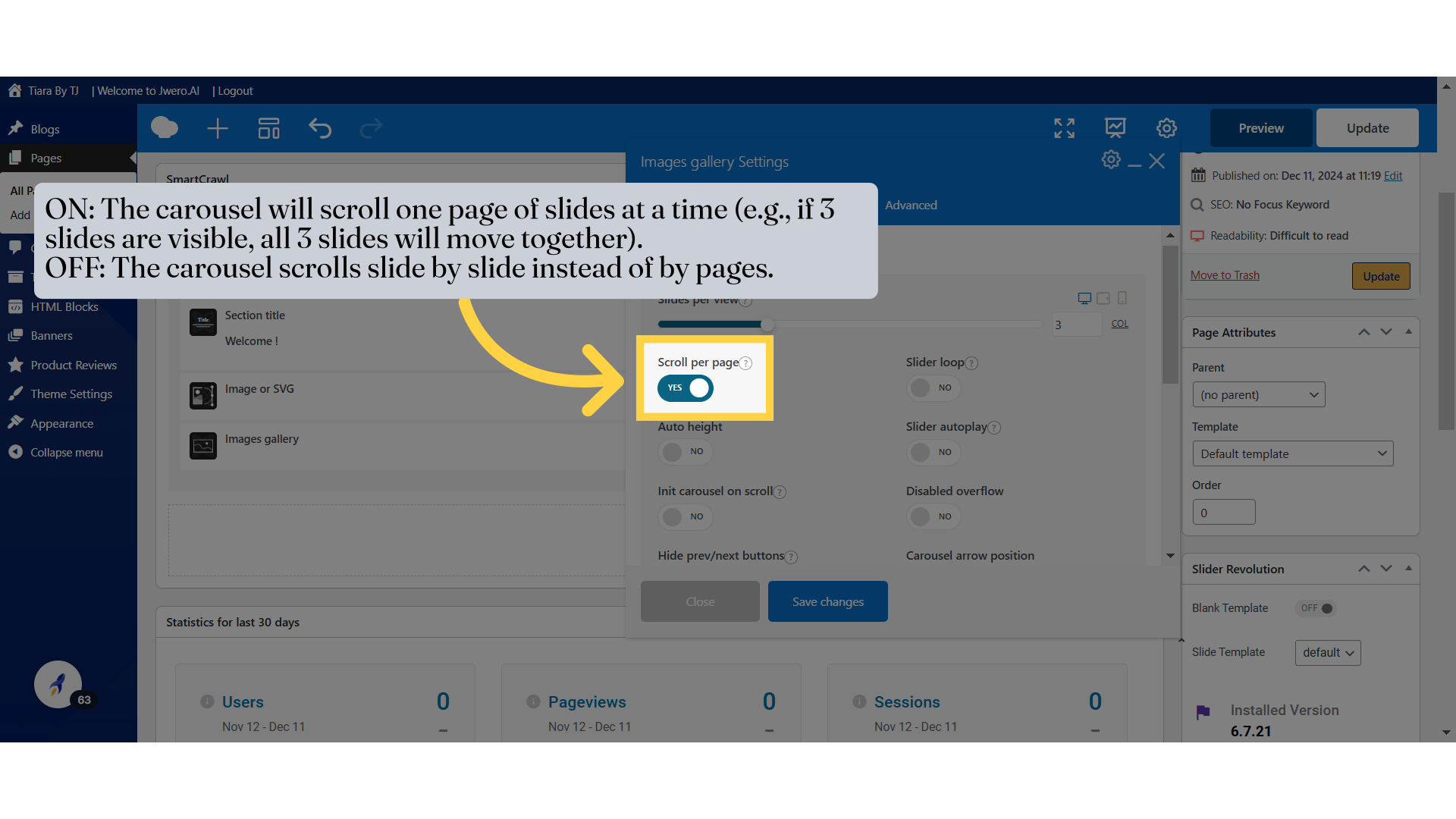Click the Save changes button
The height and width of the screenshot is (819, 1456).
point(827,601)
